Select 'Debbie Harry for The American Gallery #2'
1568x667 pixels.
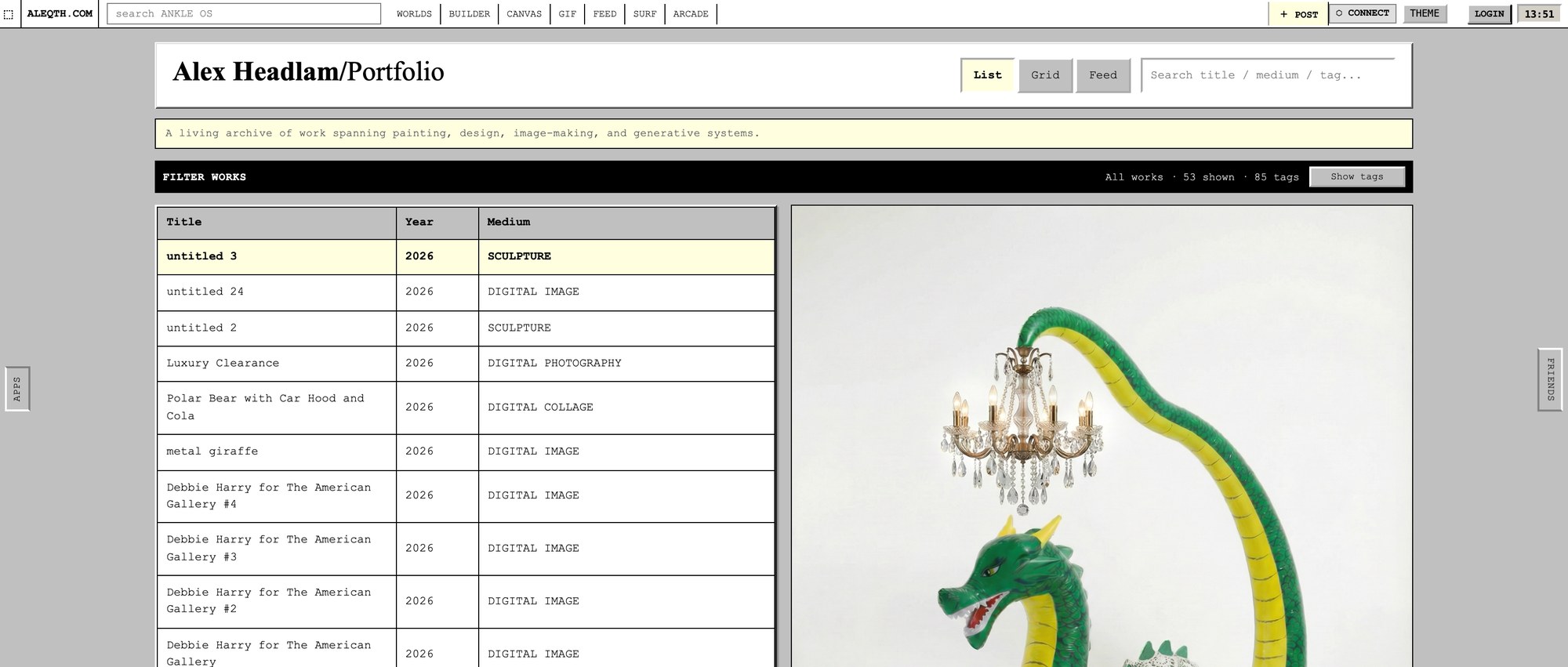(466, 601)
